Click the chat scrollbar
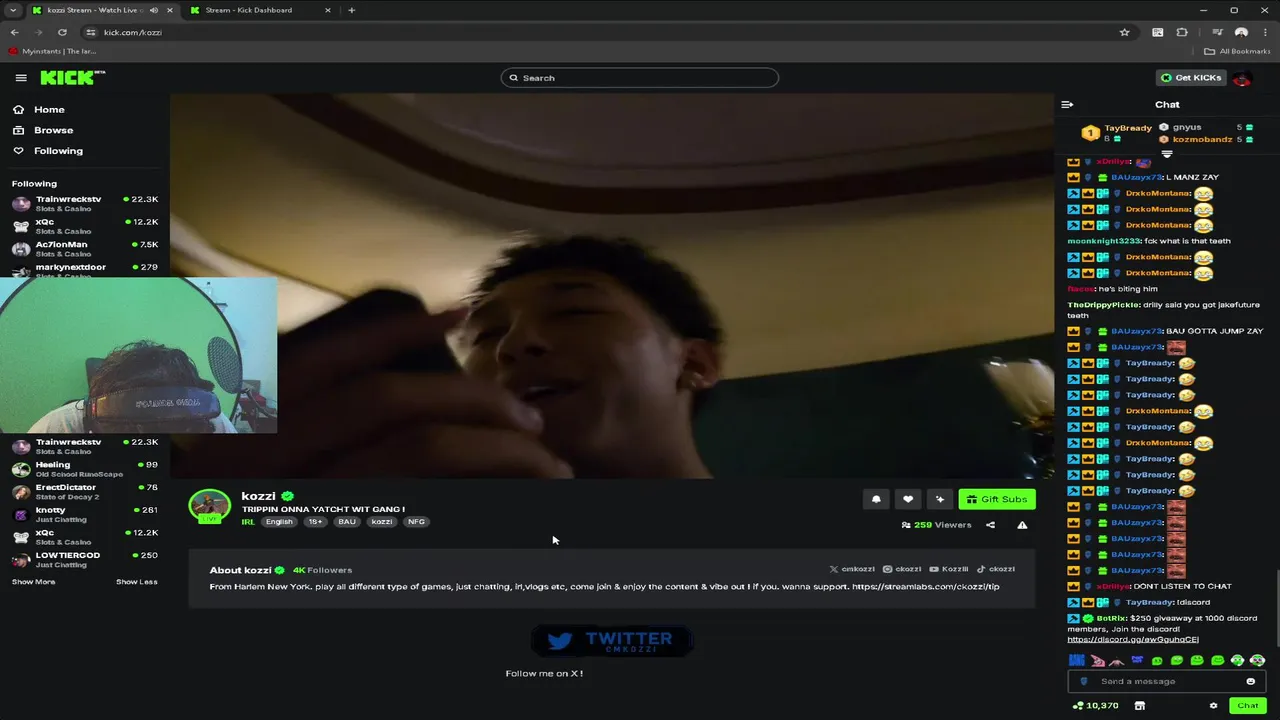This screenshot has height=720, width=1280. pyautogui.click(x=1277, y=608)
